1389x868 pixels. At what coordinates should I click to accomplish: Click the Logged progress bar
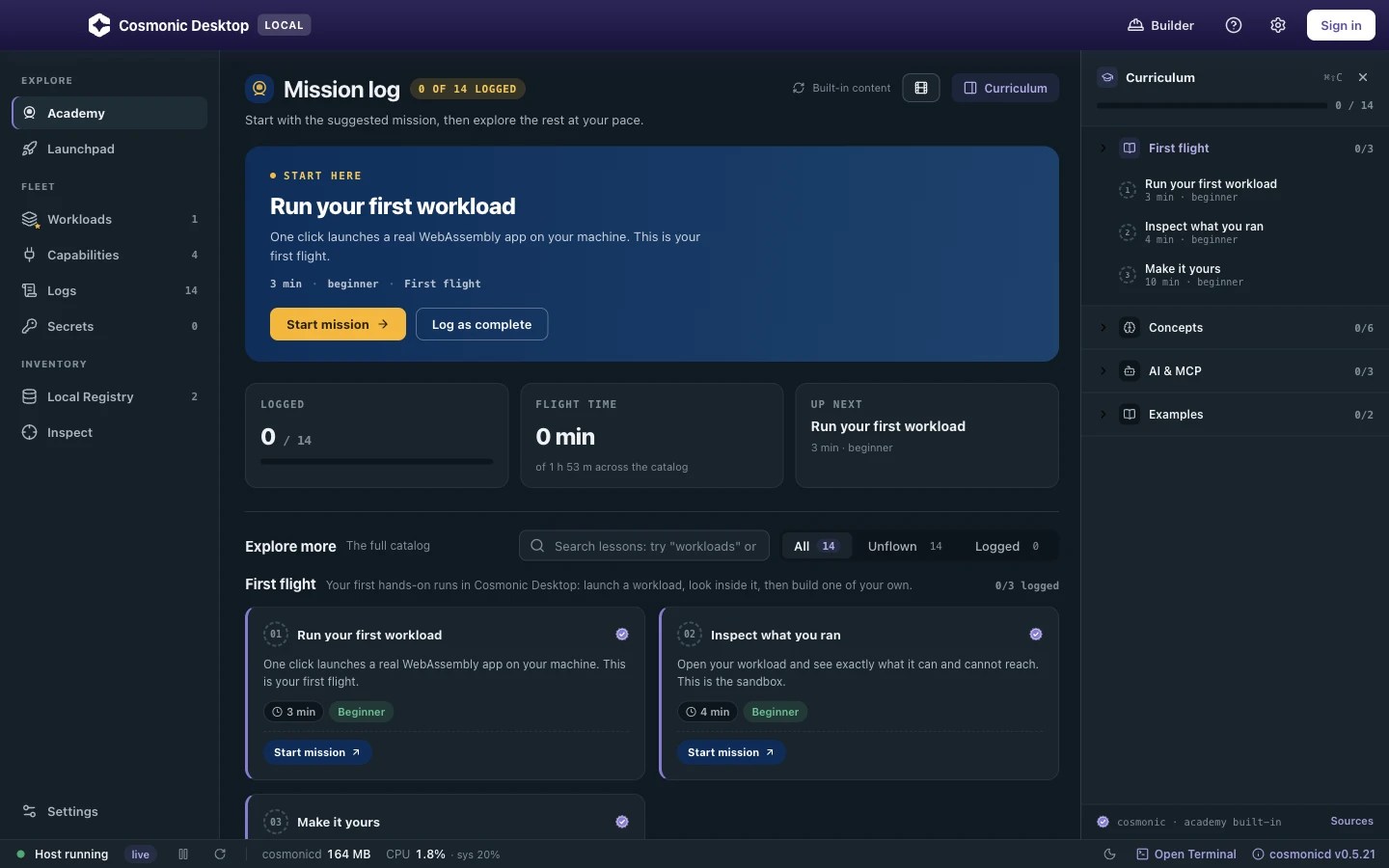pos(377,462)
